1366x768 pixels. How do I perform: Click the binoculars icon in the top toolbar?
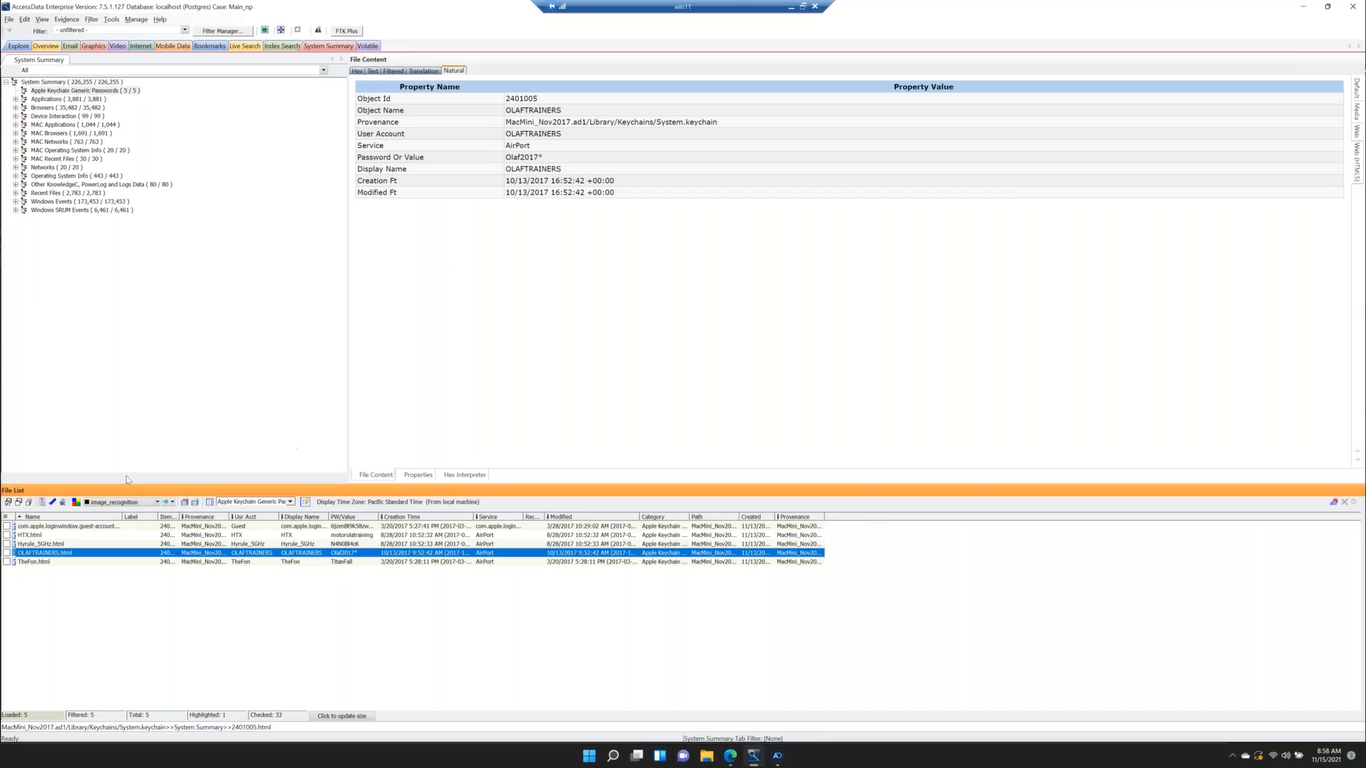318,30
